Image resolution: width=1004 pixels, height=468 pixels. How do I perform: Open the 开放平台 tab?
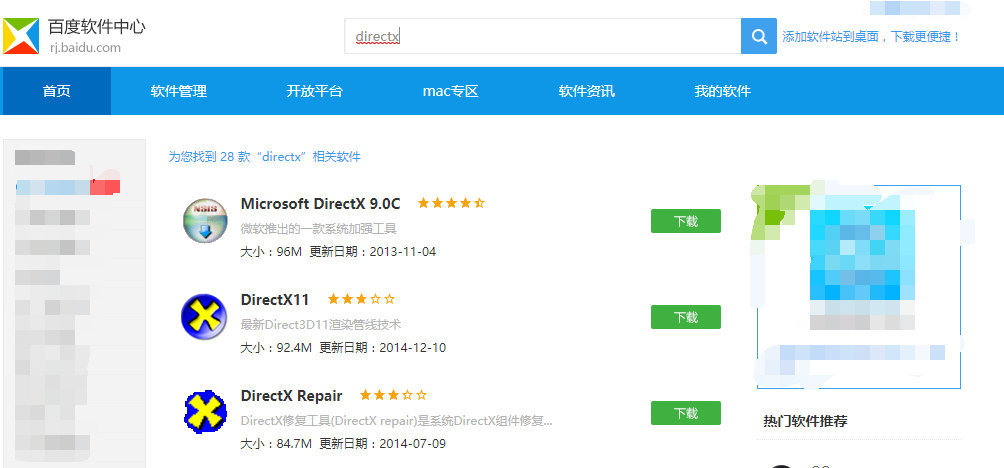[x=314, y=91]
